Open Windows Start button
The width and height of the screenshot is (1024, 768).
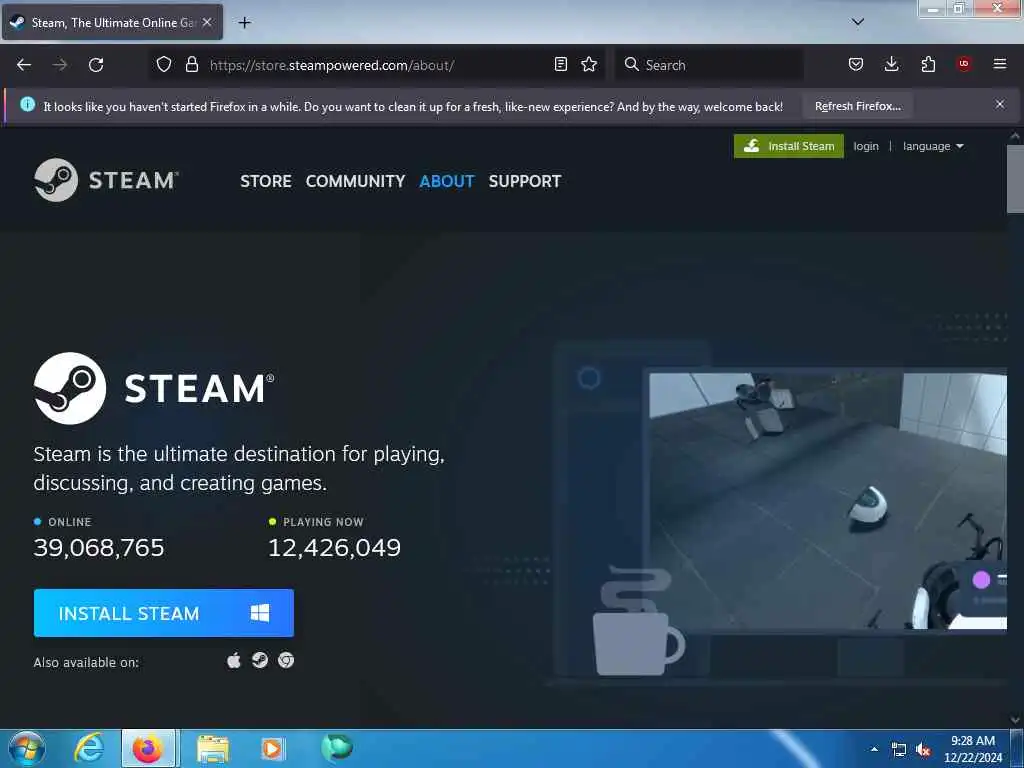[x=27, y=748]
